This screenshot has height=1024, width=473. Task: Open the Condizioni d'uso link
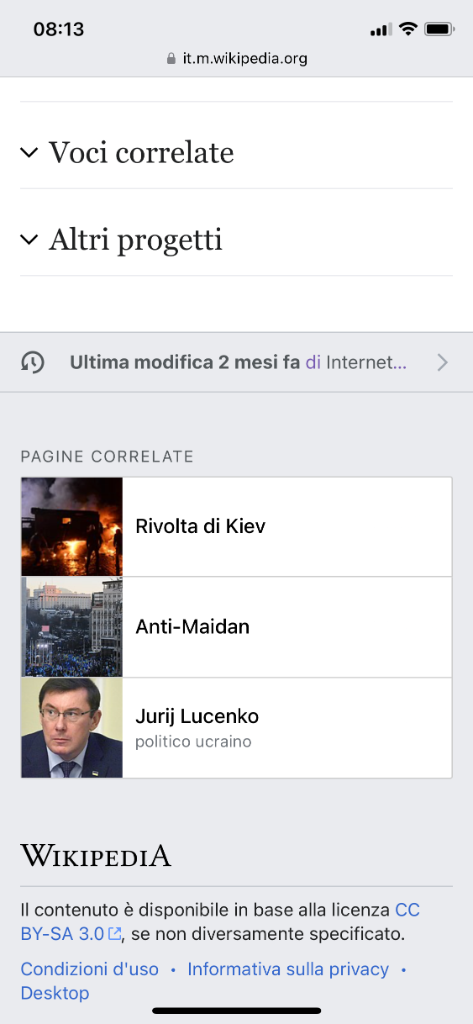[90, 969]
